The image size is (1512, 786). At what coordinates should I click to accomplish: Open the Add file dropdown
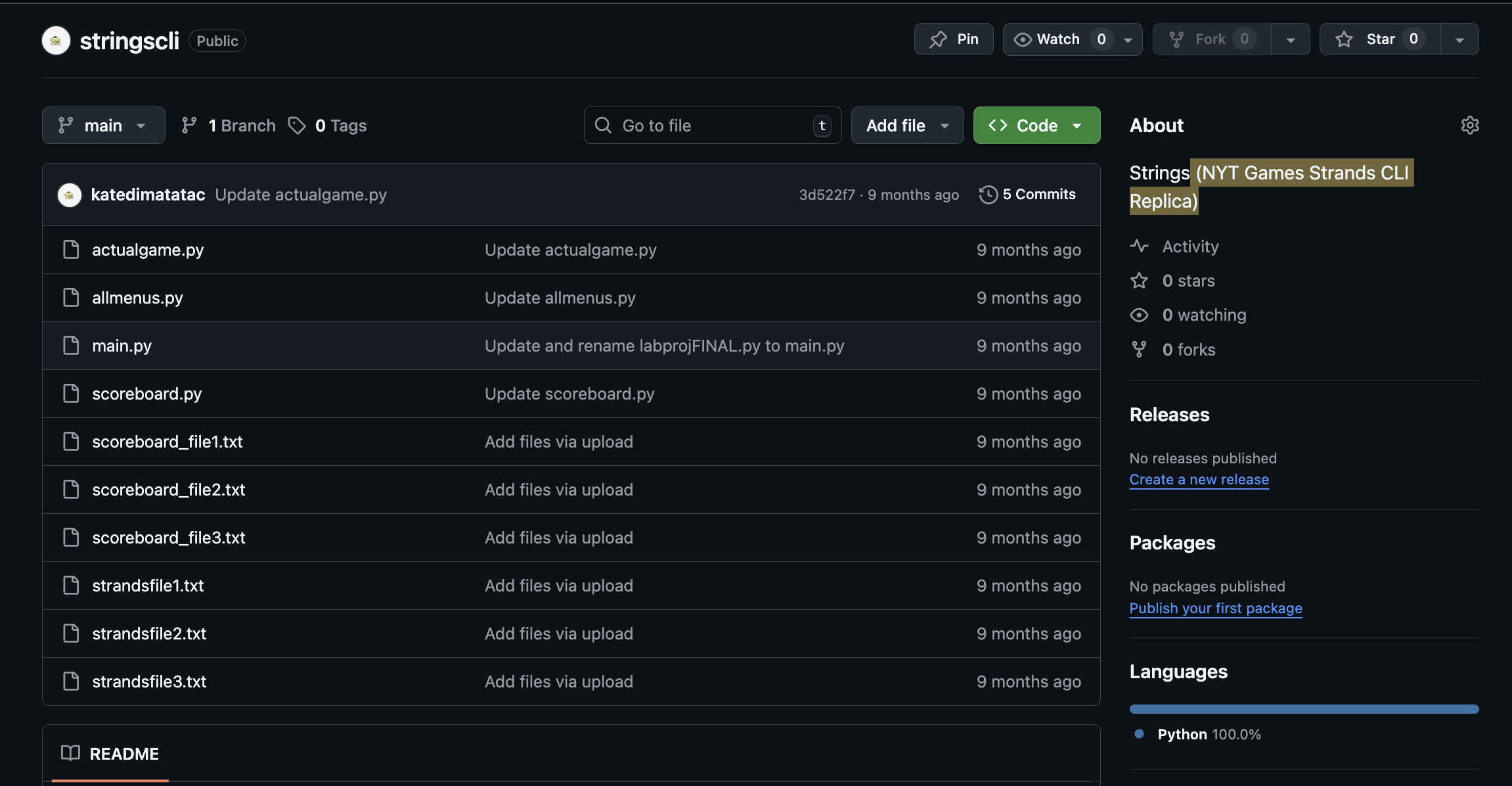[908, 126]
